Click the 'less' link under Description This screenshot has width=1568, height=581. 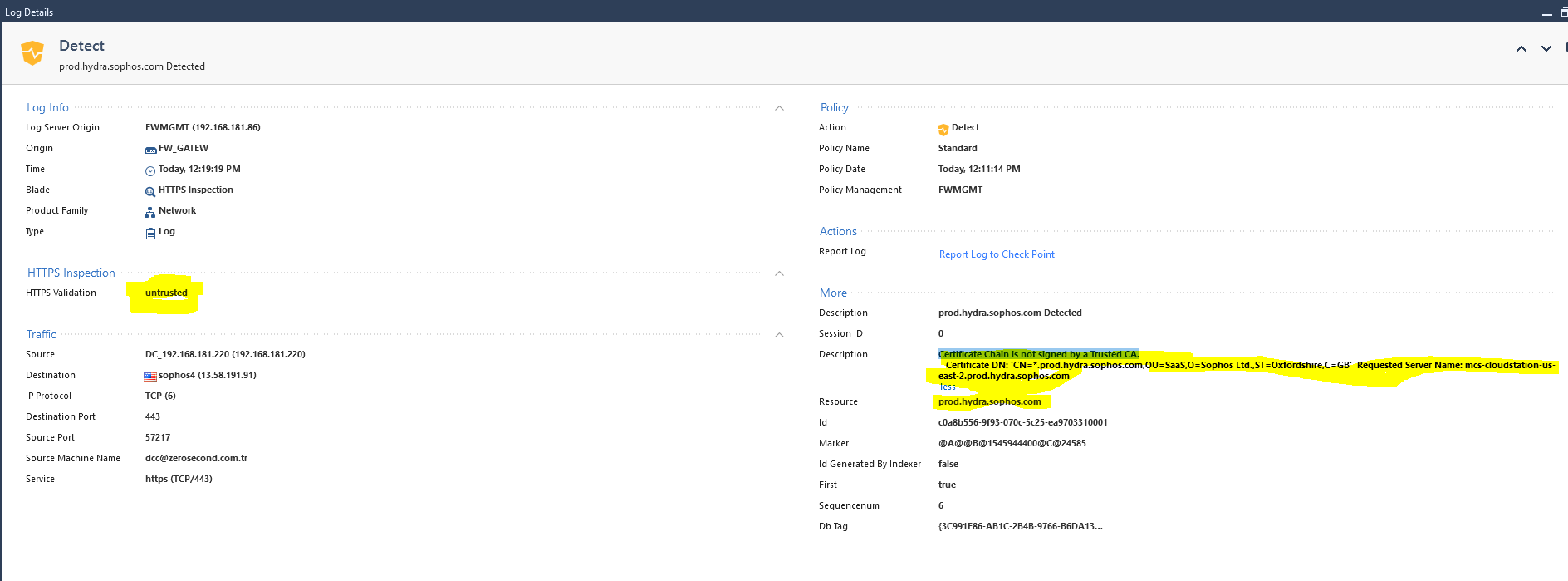pos(948,387)
